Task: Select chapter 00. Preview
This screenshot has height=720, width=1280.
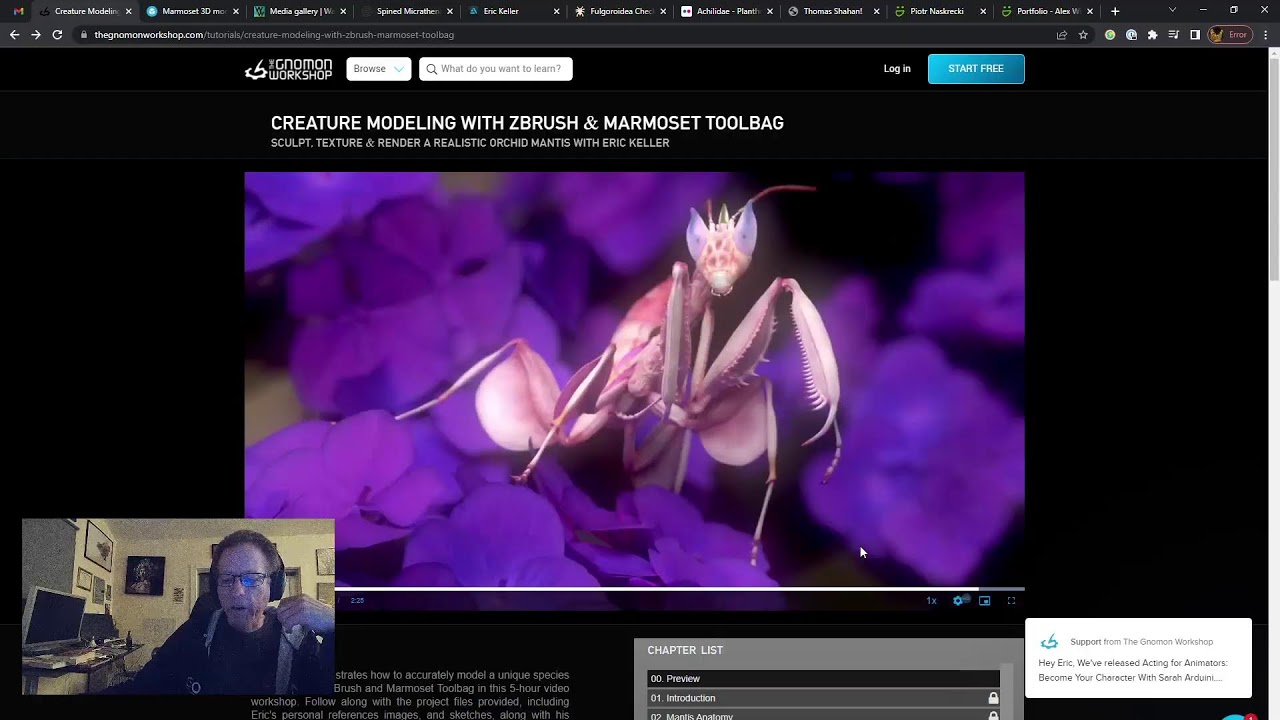Action: 823,678
